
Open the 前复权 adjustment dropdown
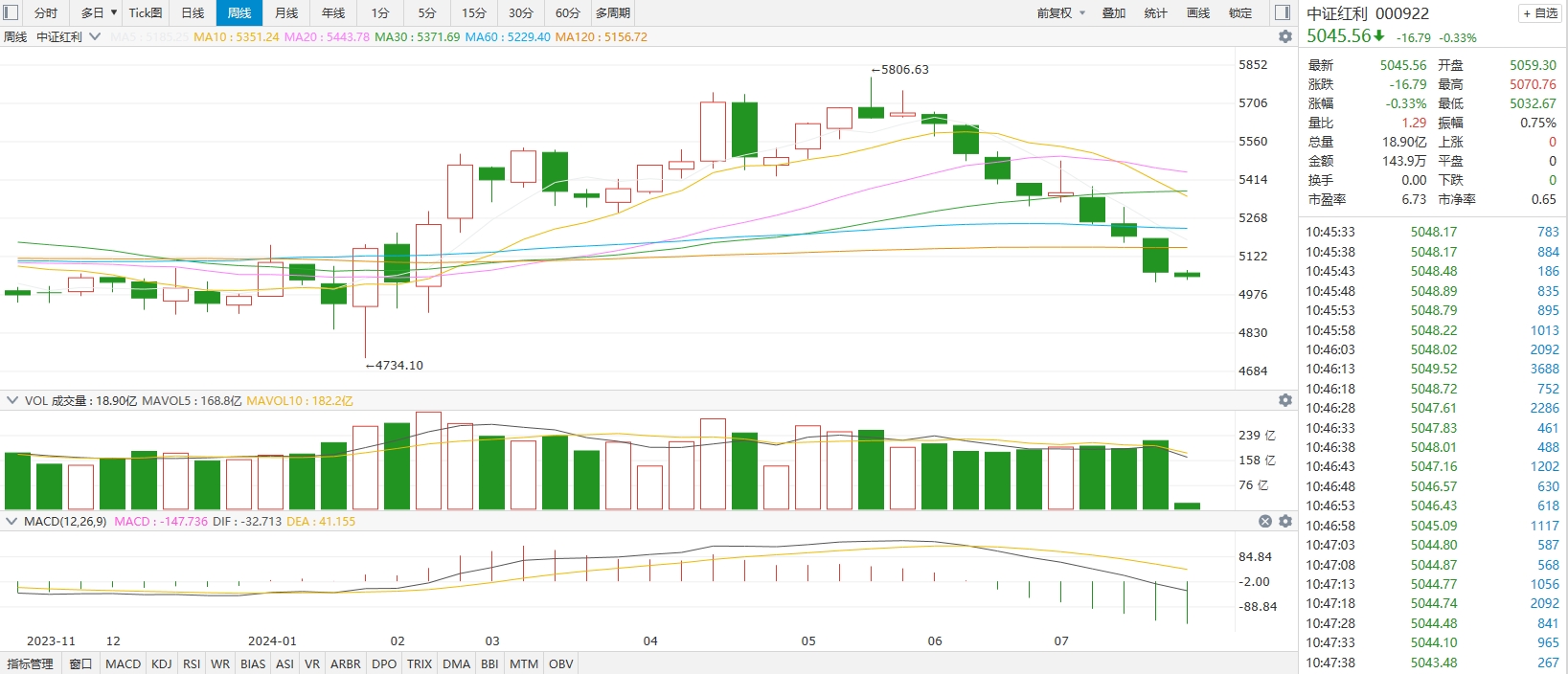(1060, 13)
